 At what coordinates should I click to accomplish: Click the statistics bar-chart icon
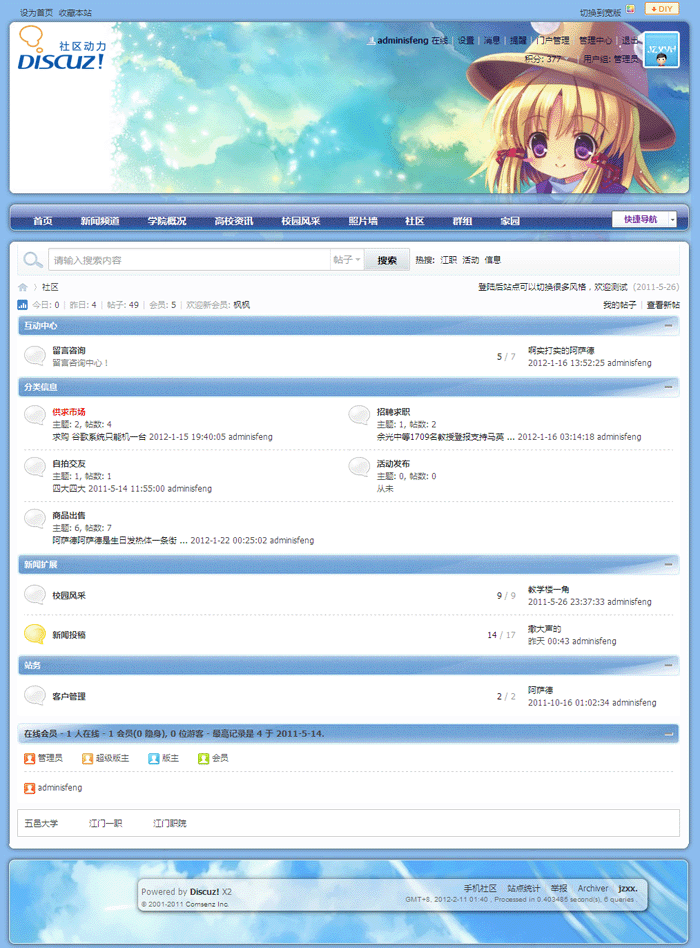point(22,305)
